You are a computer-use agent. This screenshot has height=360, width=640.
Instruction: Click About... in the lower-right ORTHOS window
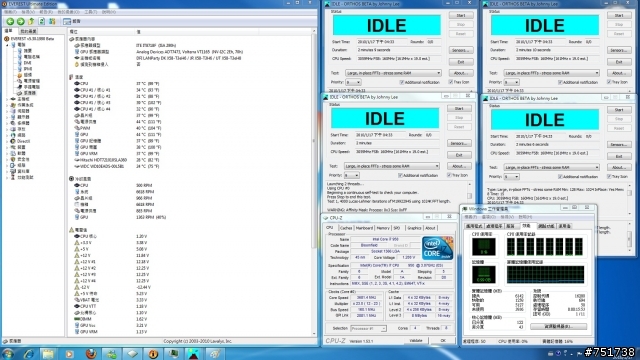pos(619,167)
